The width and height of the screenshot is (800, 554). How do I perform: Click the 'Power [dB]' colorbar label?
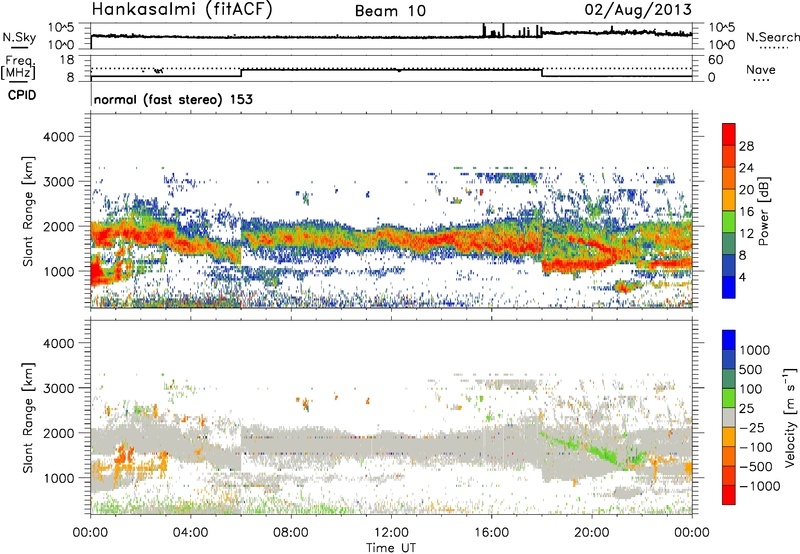coord(763,211)
